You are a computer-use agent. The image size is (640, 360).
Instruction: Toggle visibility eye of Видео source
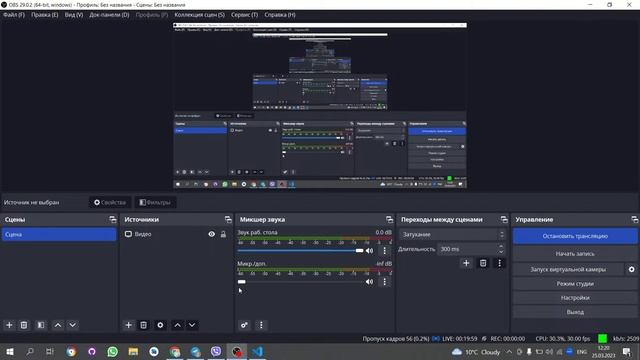tap(211, 234)
